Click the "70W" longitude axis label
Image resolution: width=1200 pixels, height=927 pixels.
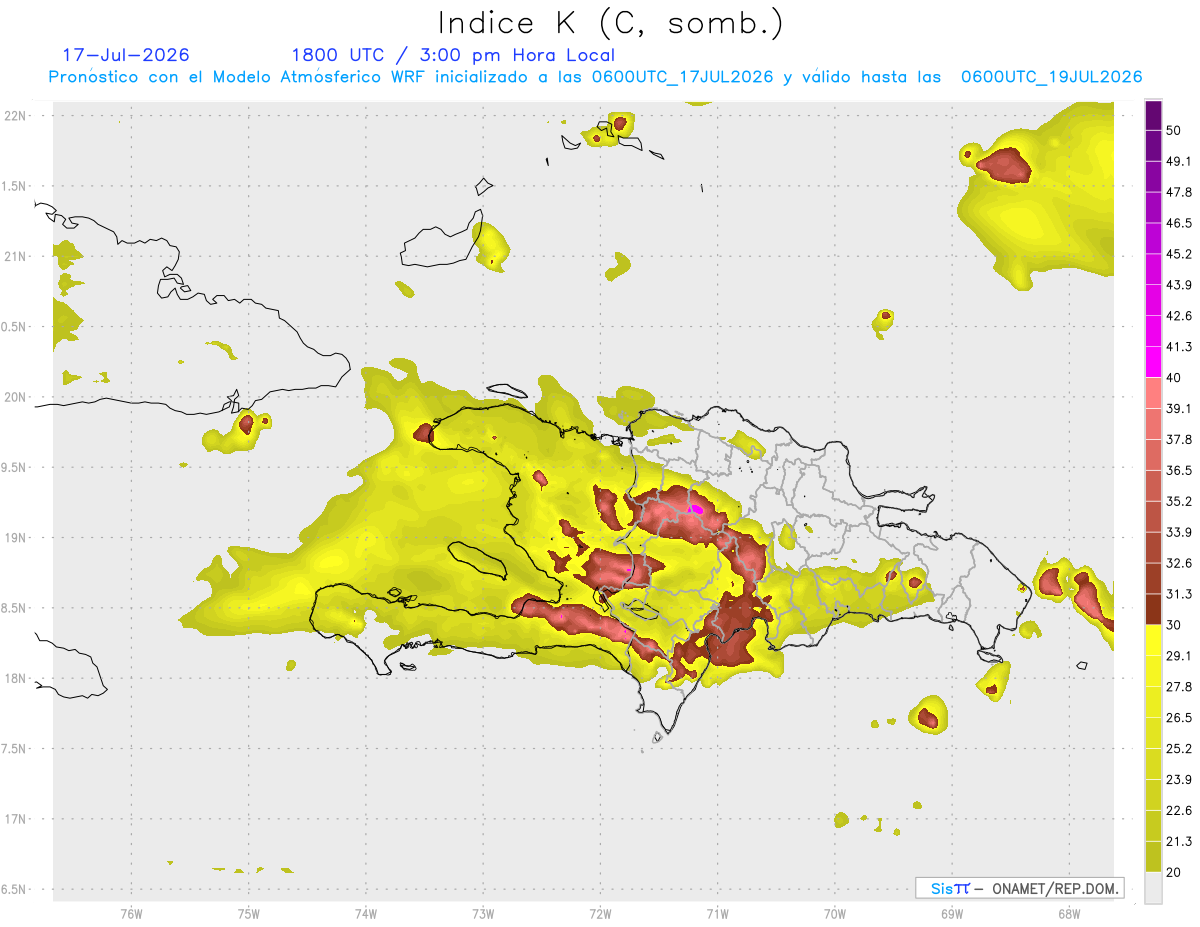(x=834, y=914)
